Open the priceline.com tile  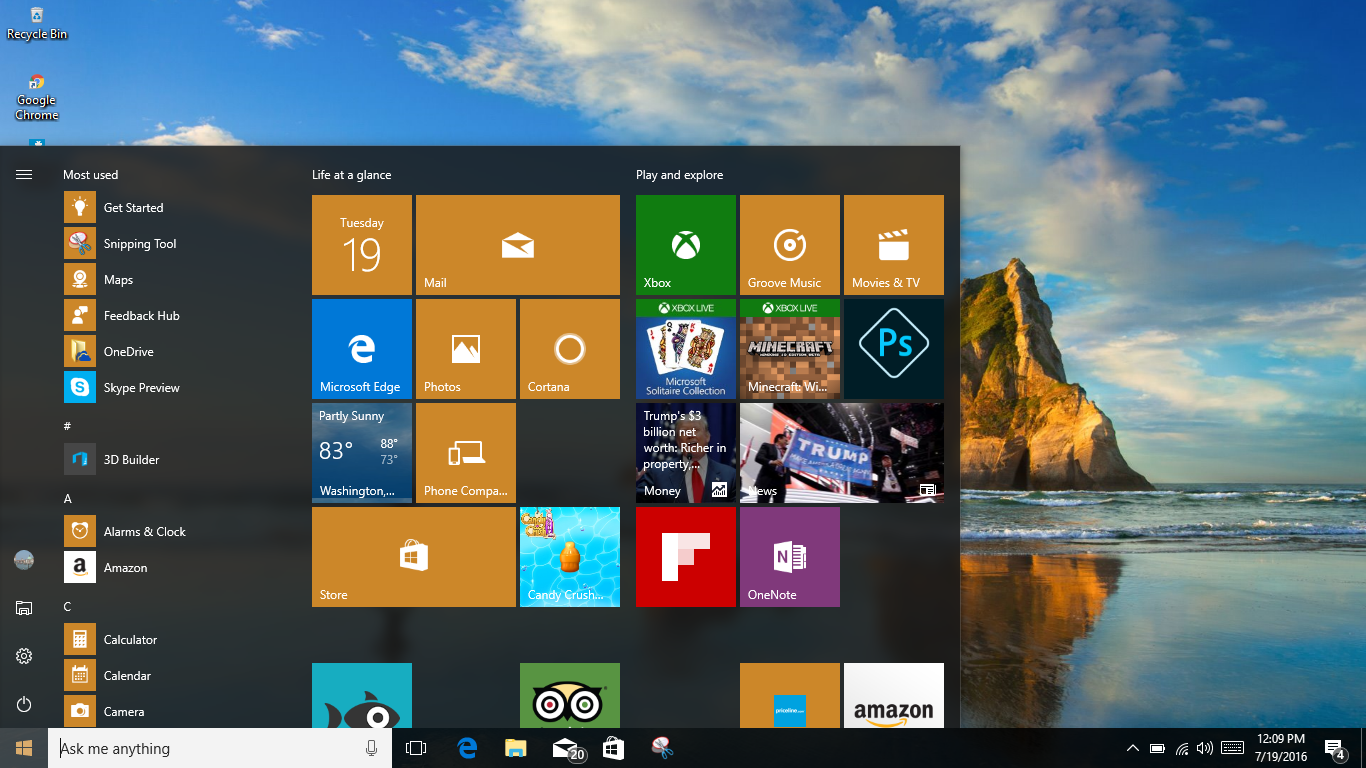[x=790, y=695]
